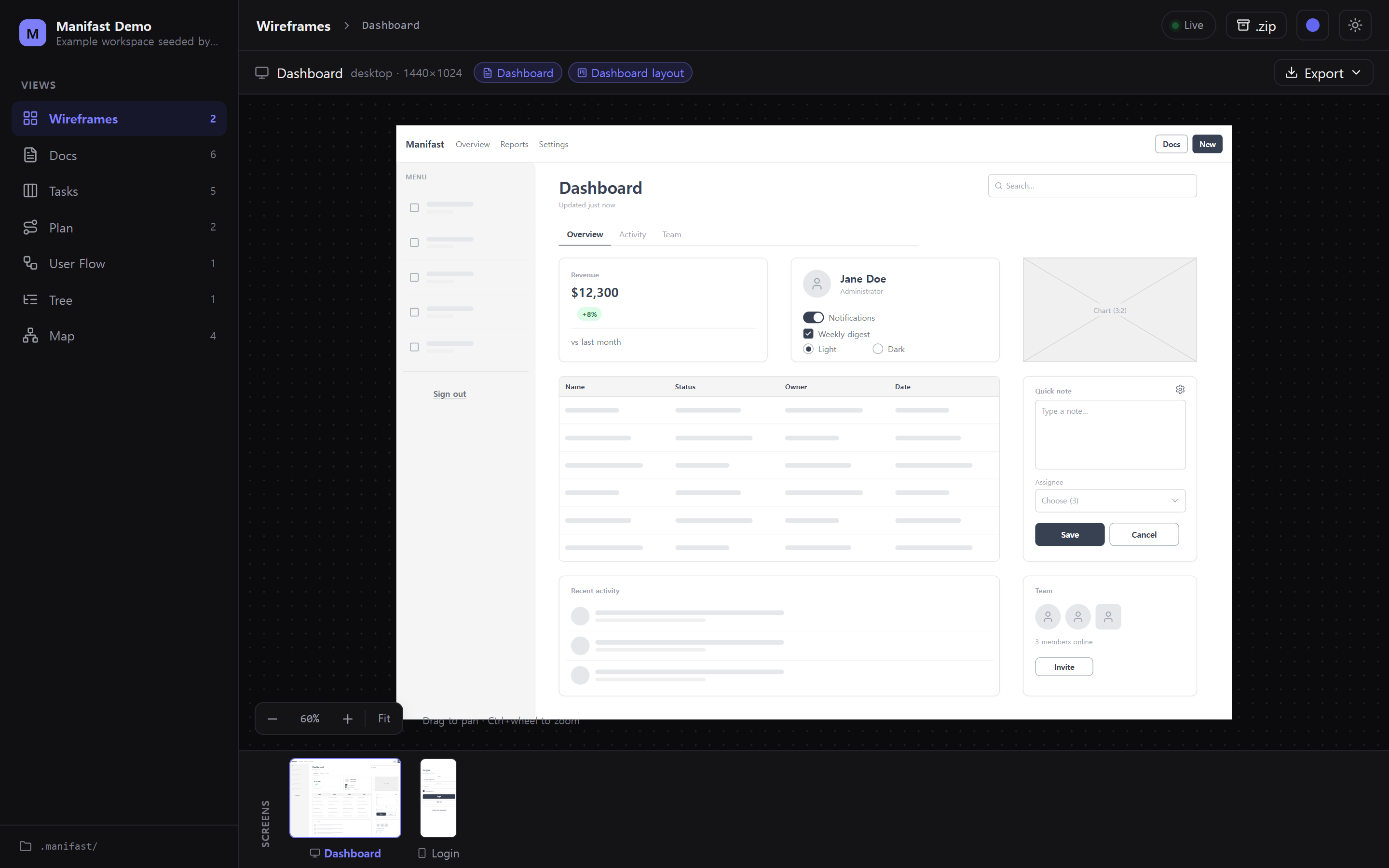Check the fourth menu checkbox in sidebar

(414, 312)
